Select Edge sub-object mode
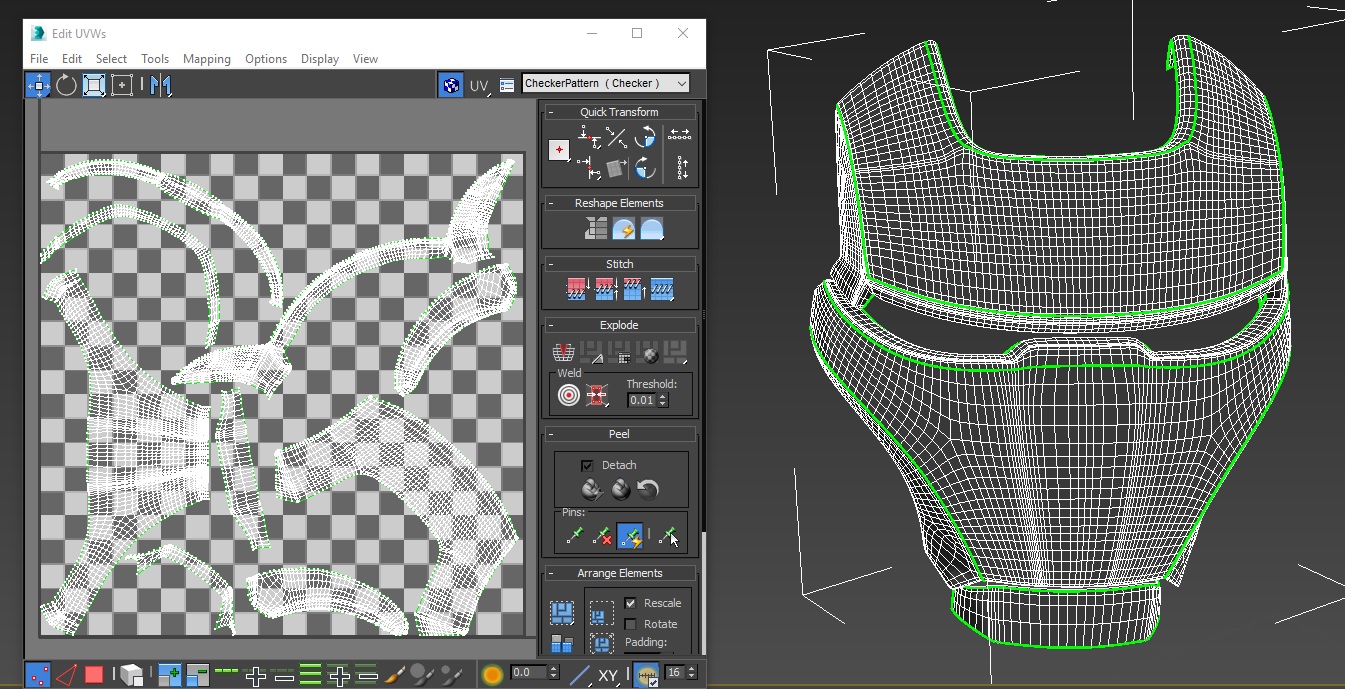 pyautogui.click(x=66, y=674)
